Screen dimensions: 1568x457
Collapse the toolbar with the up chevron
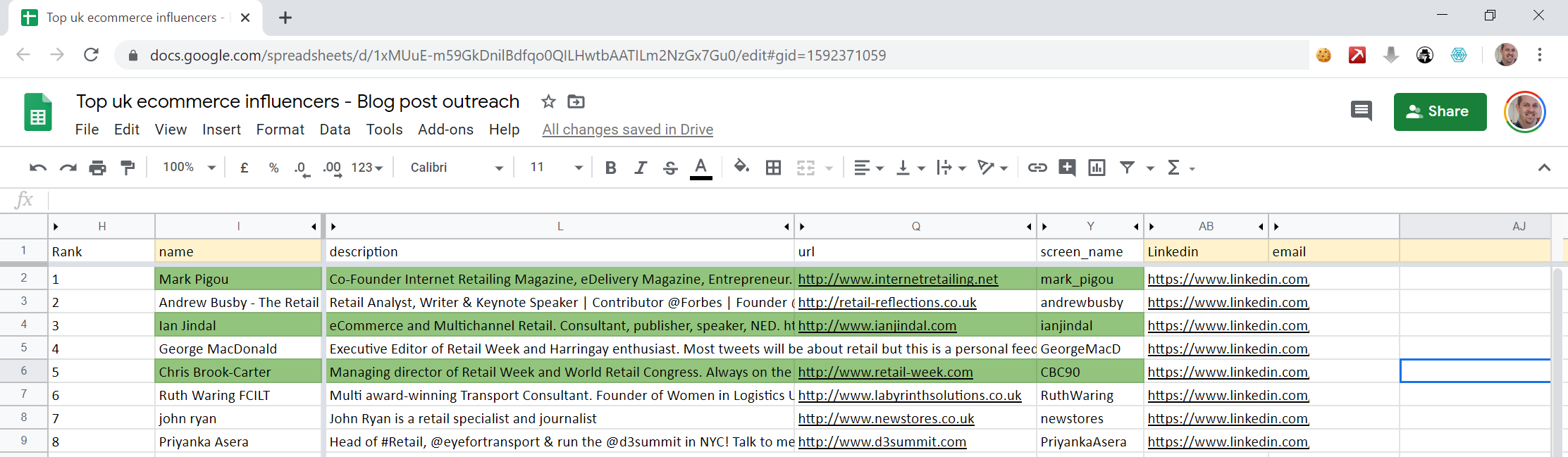[1544, 168]
